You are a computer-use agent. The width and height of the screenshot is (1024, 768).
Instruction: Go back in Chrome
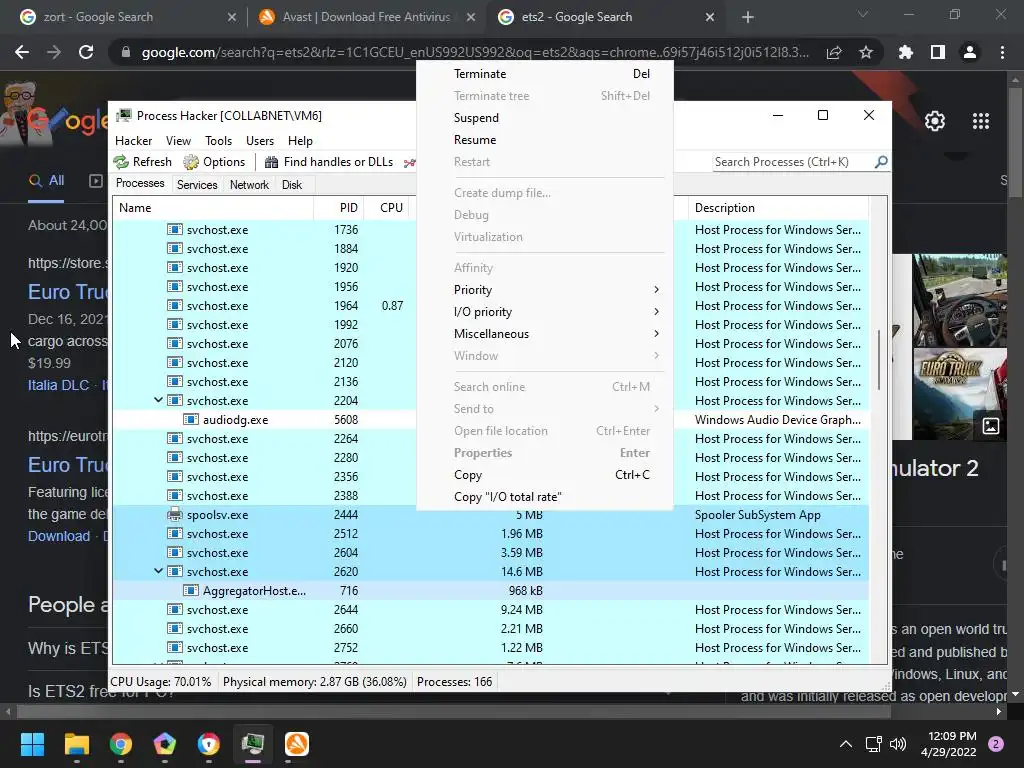tap(22, 52)
